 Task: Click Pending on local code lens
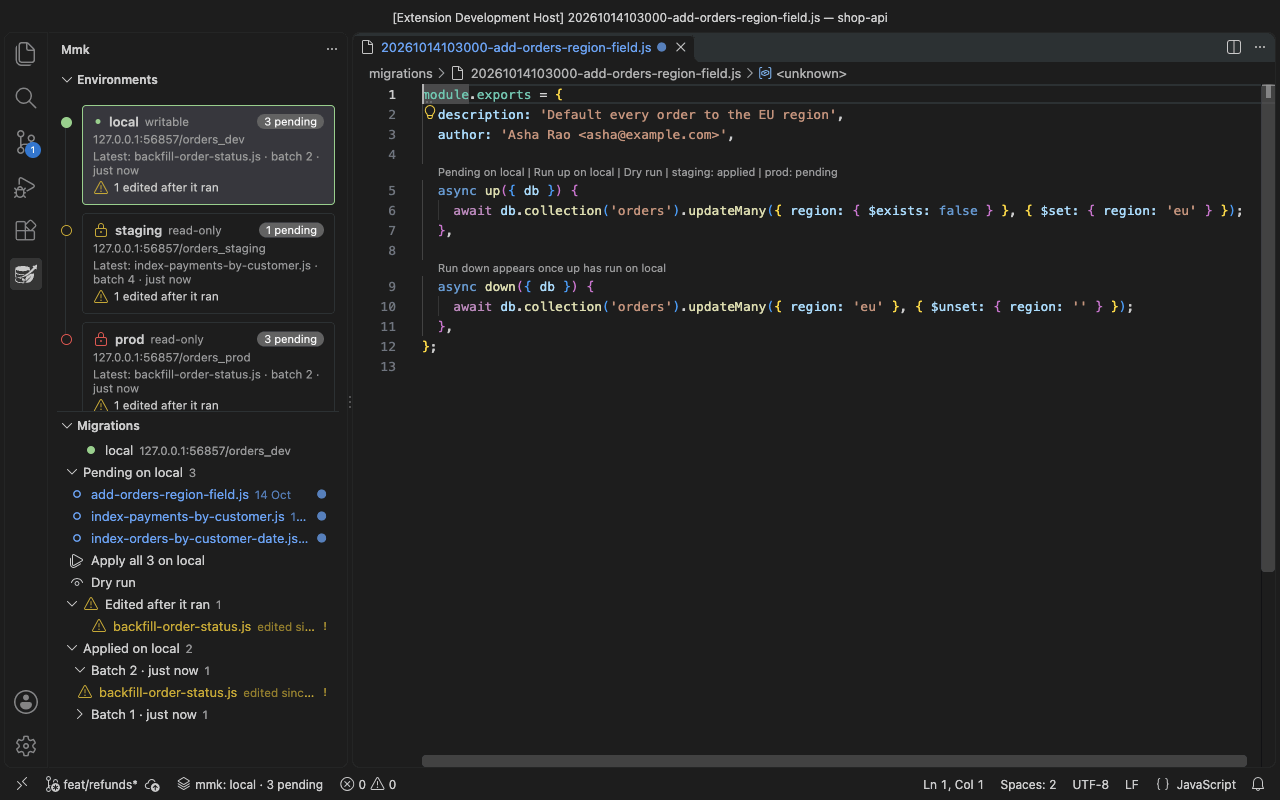481,172
